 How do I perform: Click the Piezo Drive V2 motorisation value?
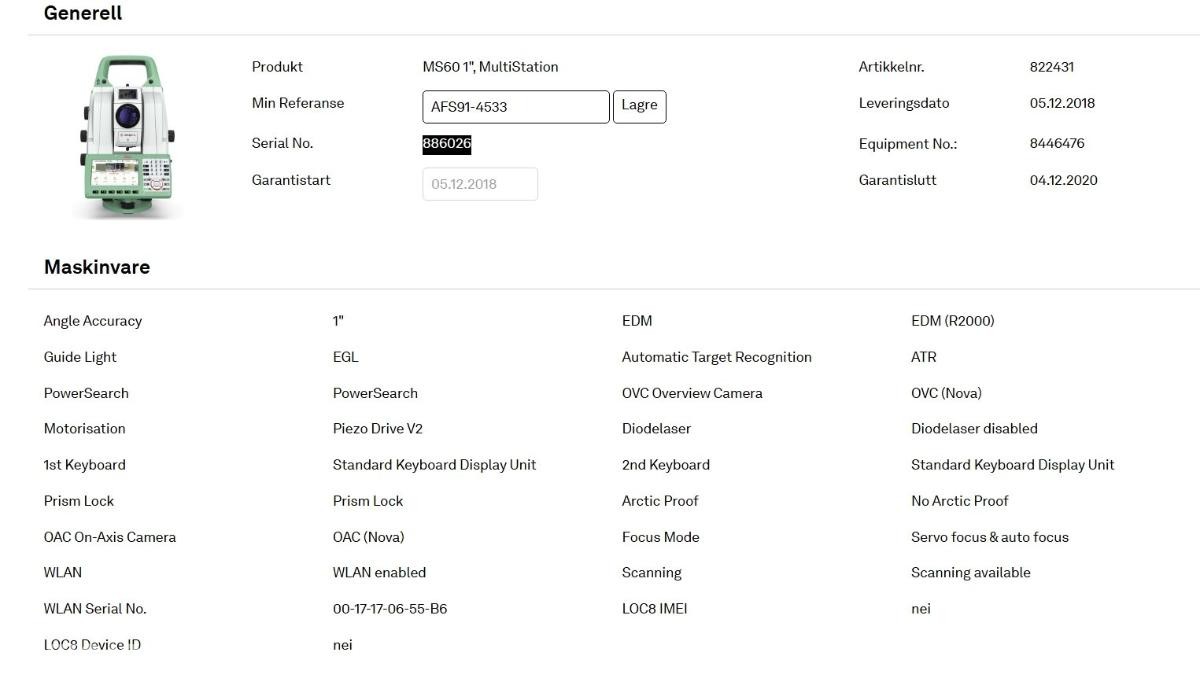pyautogui.click(x=378, y=429)
